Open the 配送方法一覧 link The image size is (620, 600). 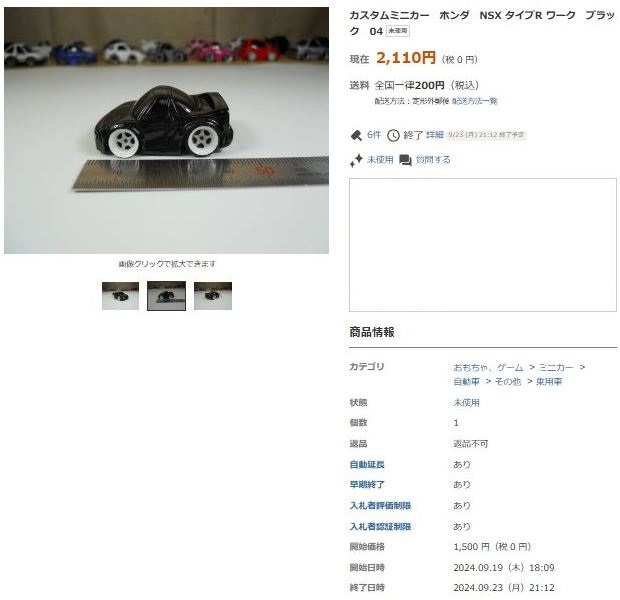[474, 101]
